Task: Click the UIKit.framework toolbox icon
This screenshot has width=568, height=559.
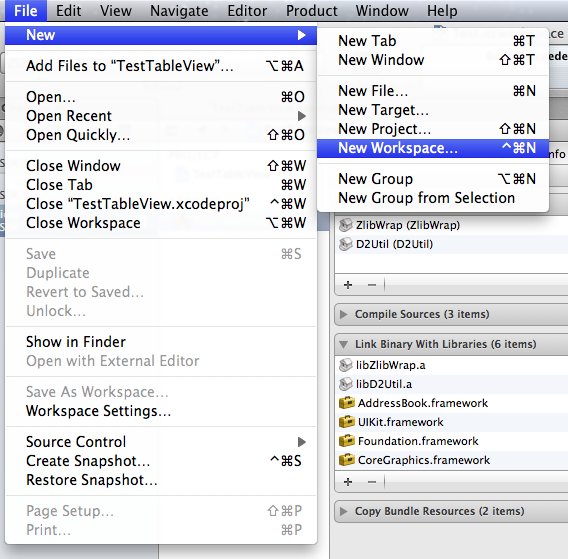Action: coord(347,422)
